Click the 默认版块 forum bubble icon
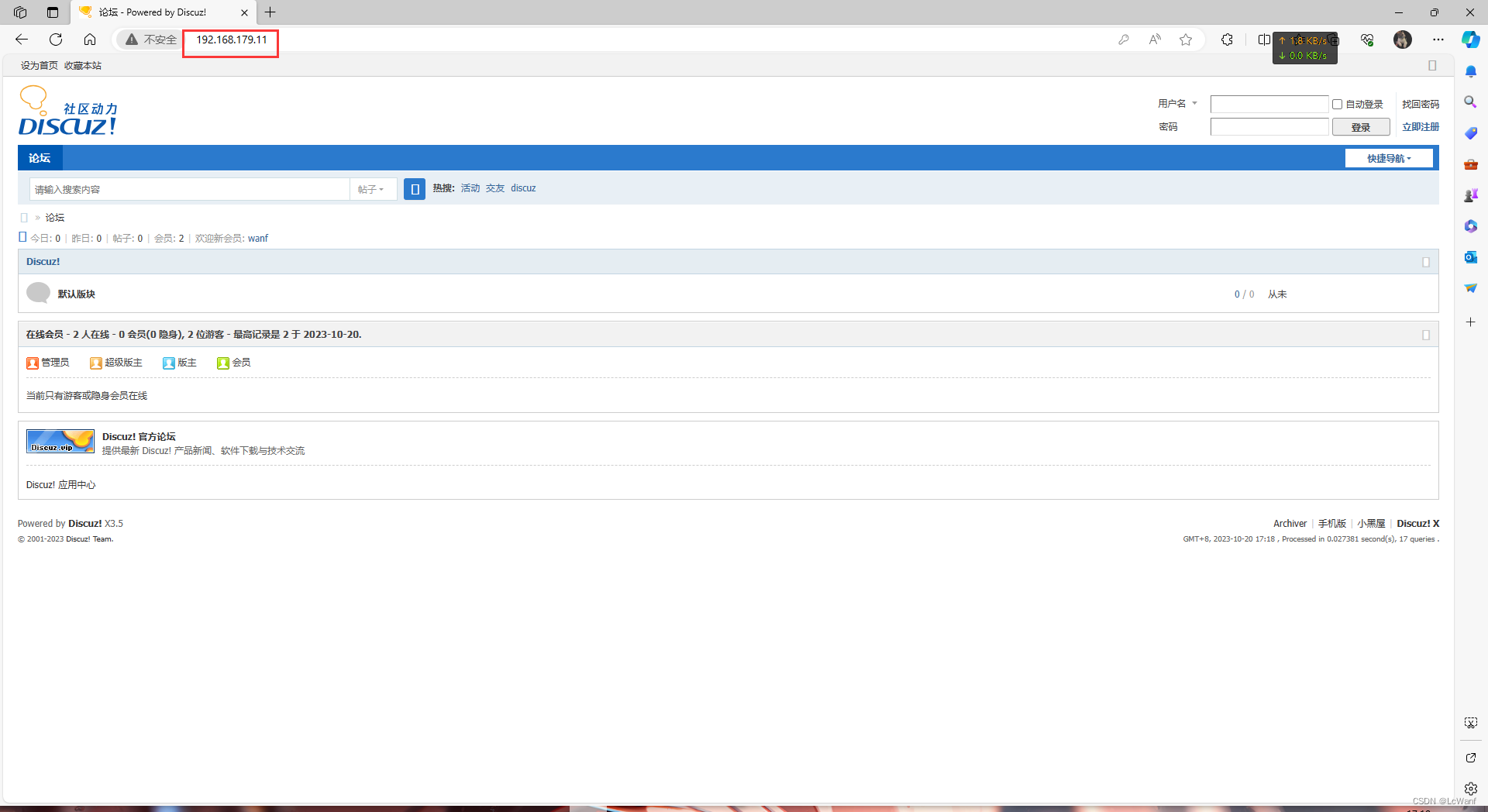This screenshot has height=812, width=1488. tap(38, 293)
